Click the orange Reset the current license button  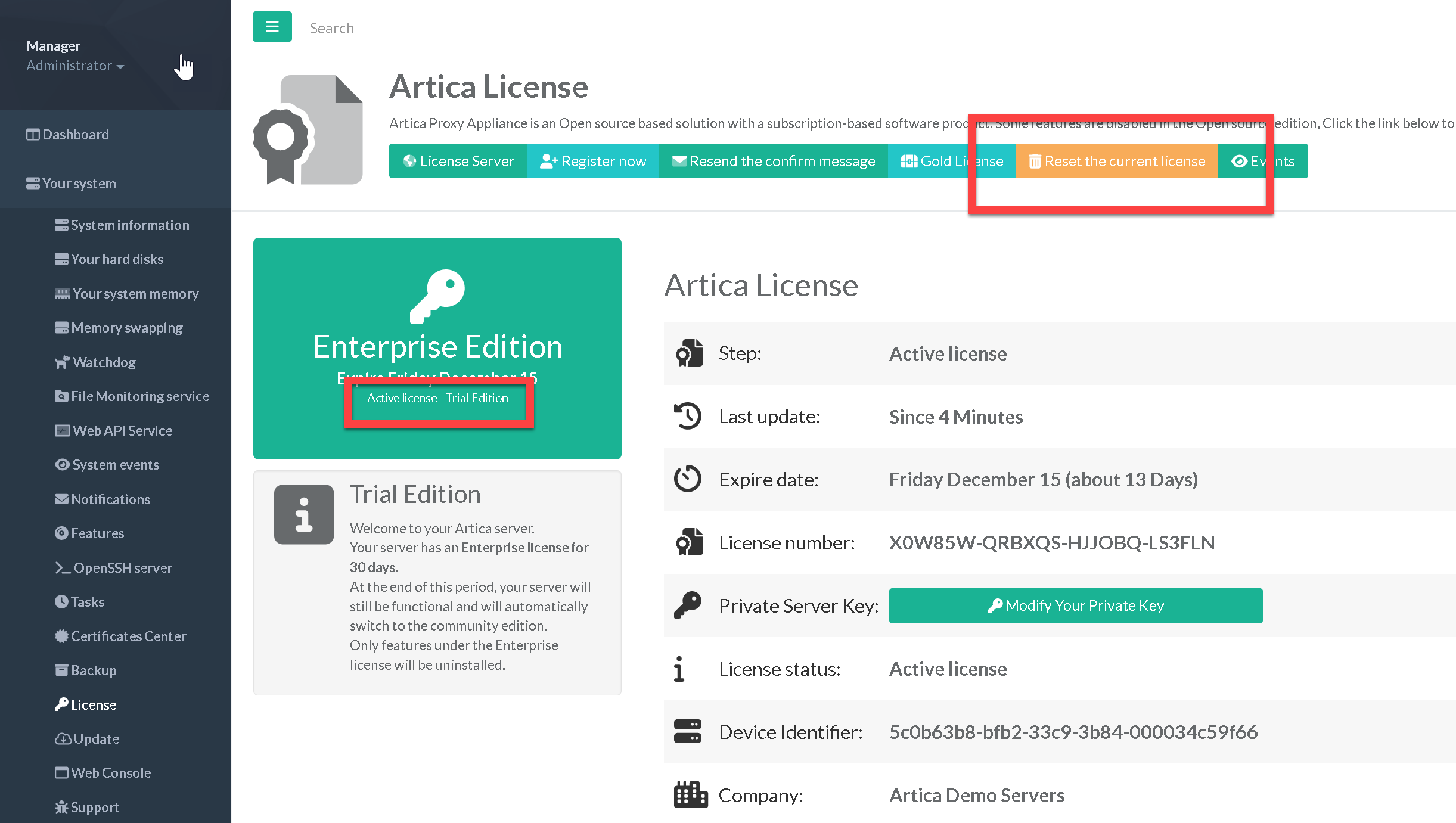[1116, 161]
